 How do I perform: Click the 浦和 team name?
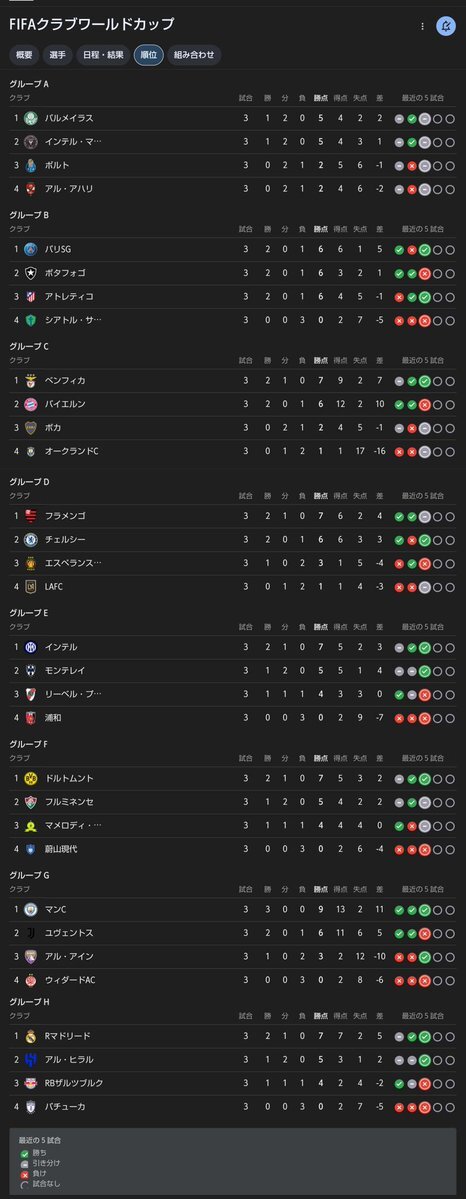pyautogui.click(x=54, y=717)
